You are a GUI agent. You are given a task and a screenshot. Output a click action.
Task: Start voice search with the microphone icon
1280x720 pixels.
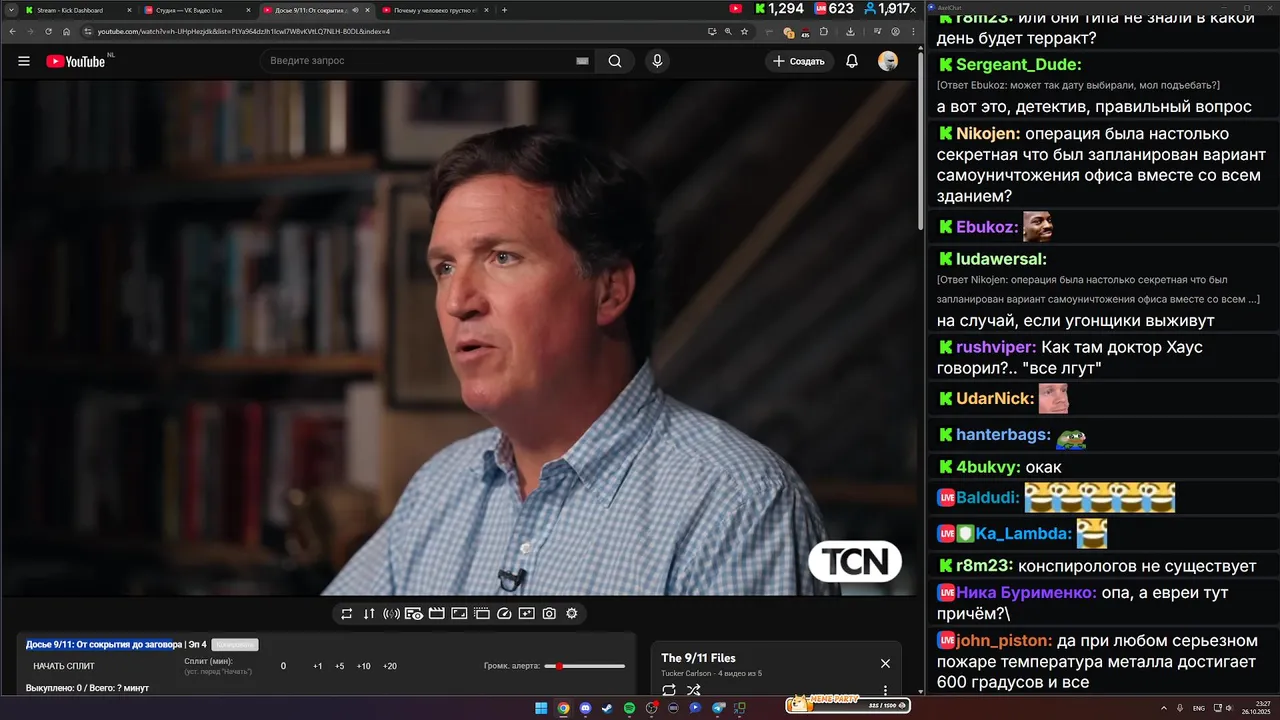[x=657, y=61]
